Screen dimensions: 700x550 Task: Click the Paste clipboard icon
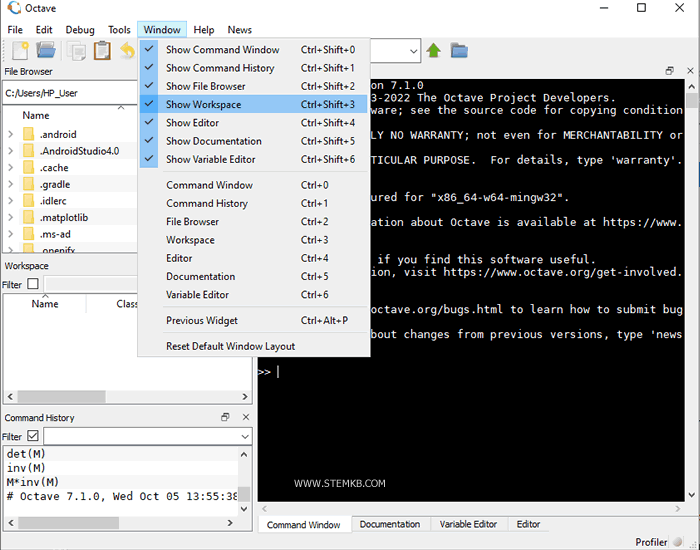pos(102,50)
